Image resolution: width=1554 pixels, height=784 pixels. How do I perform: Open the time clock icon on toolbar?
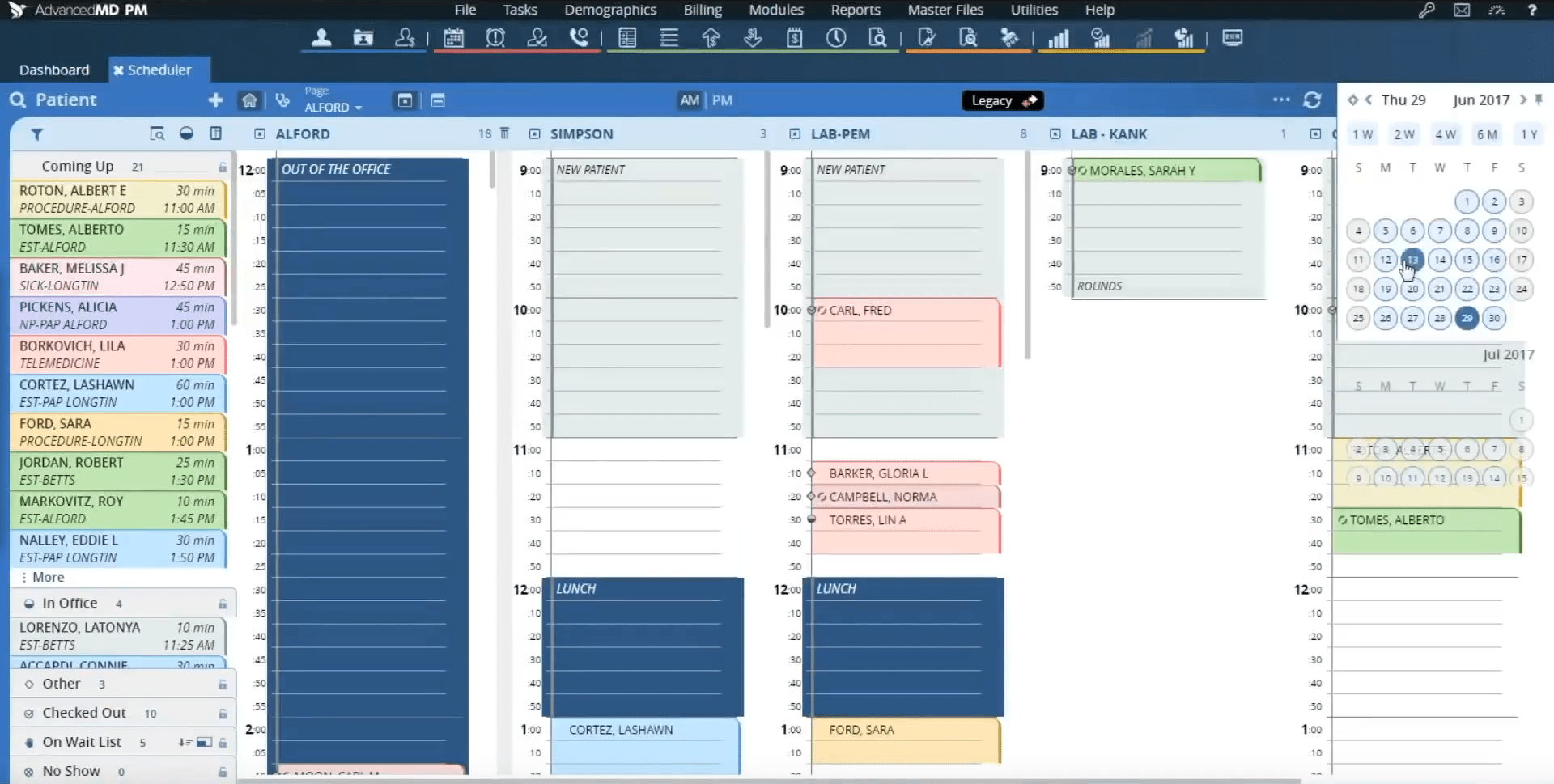(837, 37)
